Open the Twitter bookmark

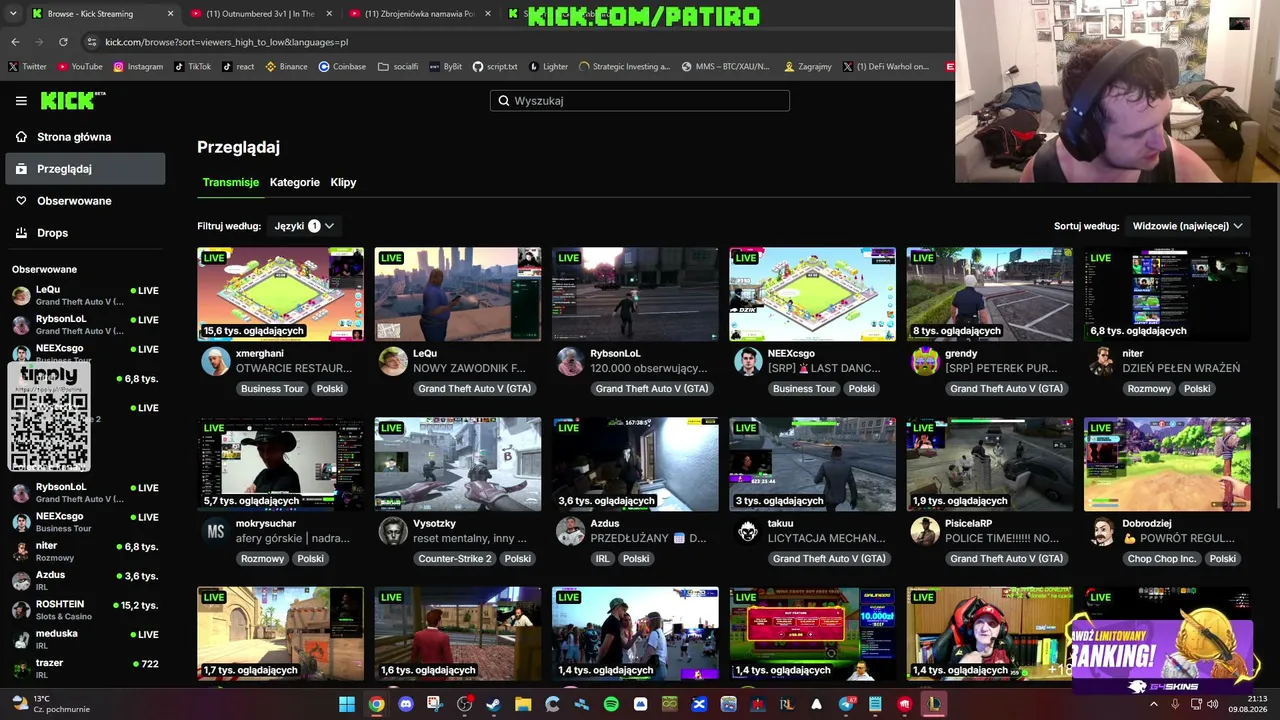tap(28, 67)
